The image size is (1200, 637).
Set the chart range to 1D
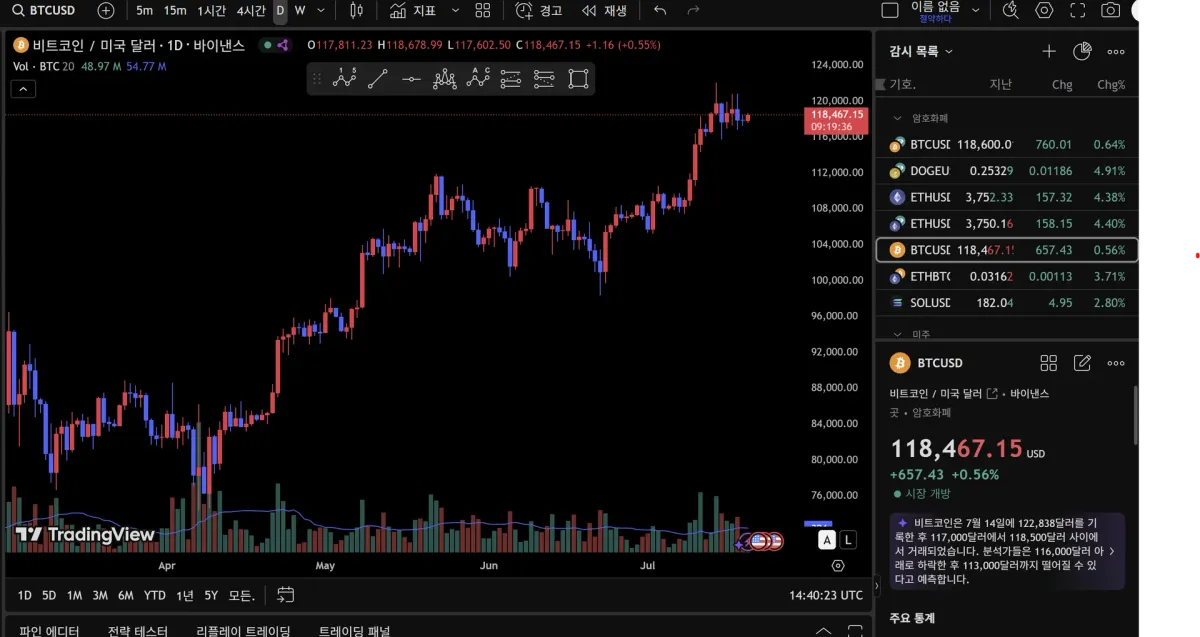(x=24, y=595)
